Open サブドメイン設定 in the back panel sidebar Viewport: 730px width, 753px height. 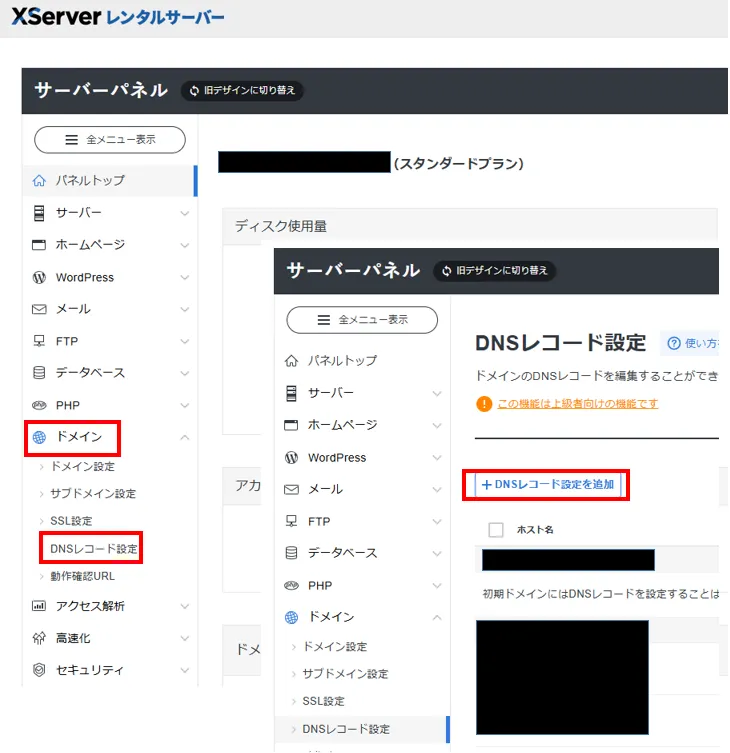(x=93, y=493)
